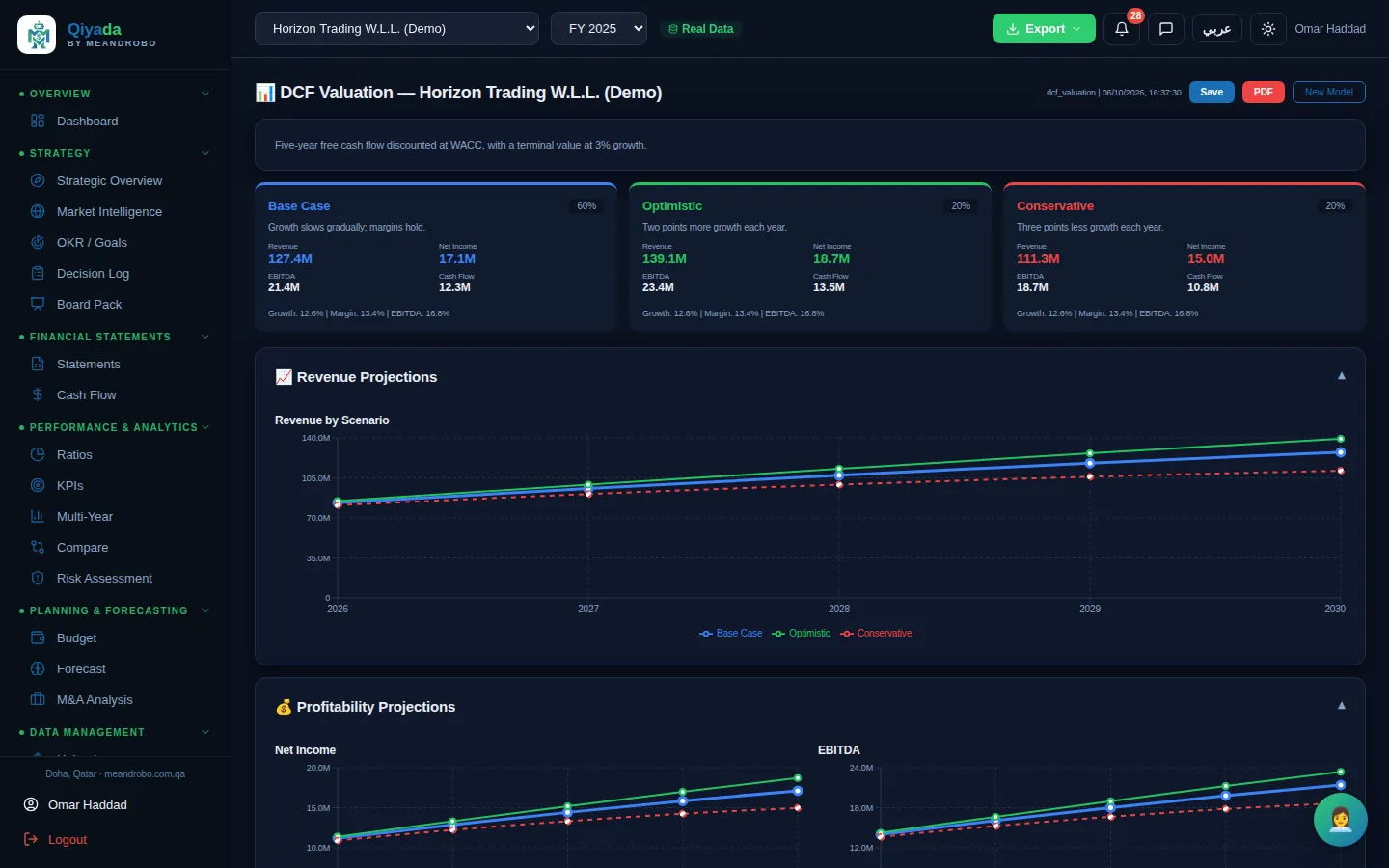Toggle Base Case series in revenue legend
This screenshot has height=868, width=1389.
coord(730,634)
